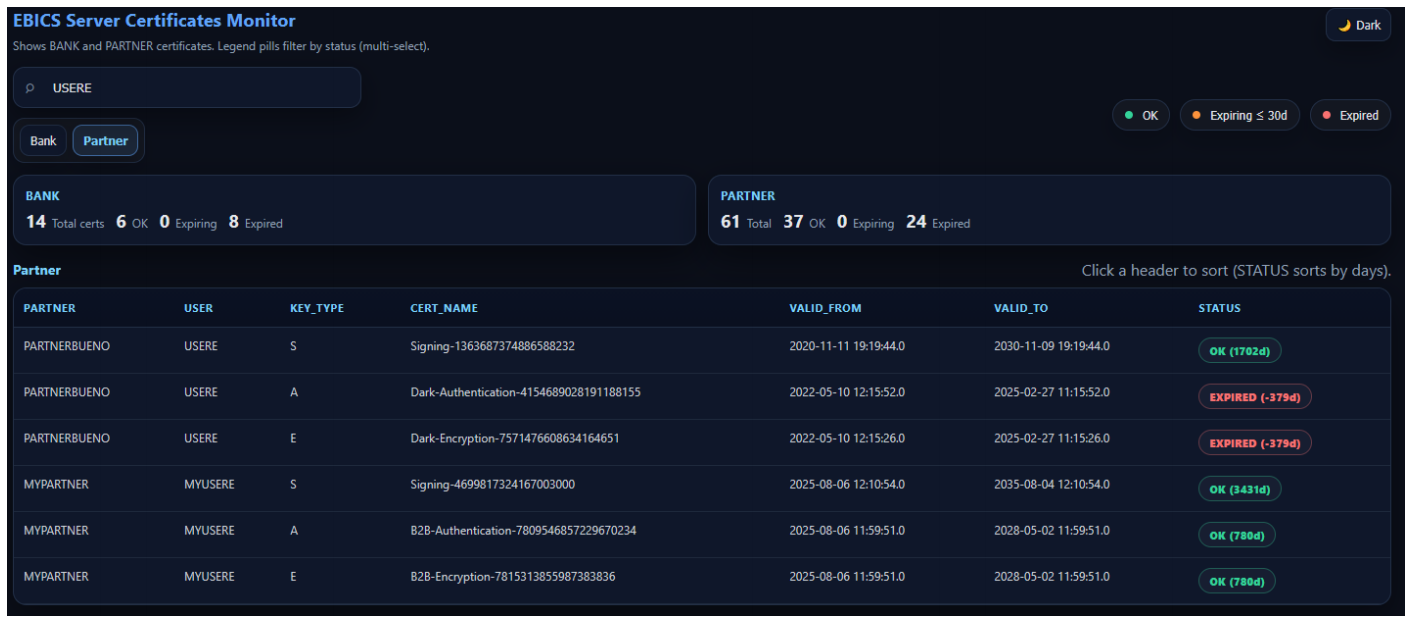Image resolution: width=1408 pixels, height=625 pixels.
Task: Click the 6 OK bank count
Action: pos(131,222)
